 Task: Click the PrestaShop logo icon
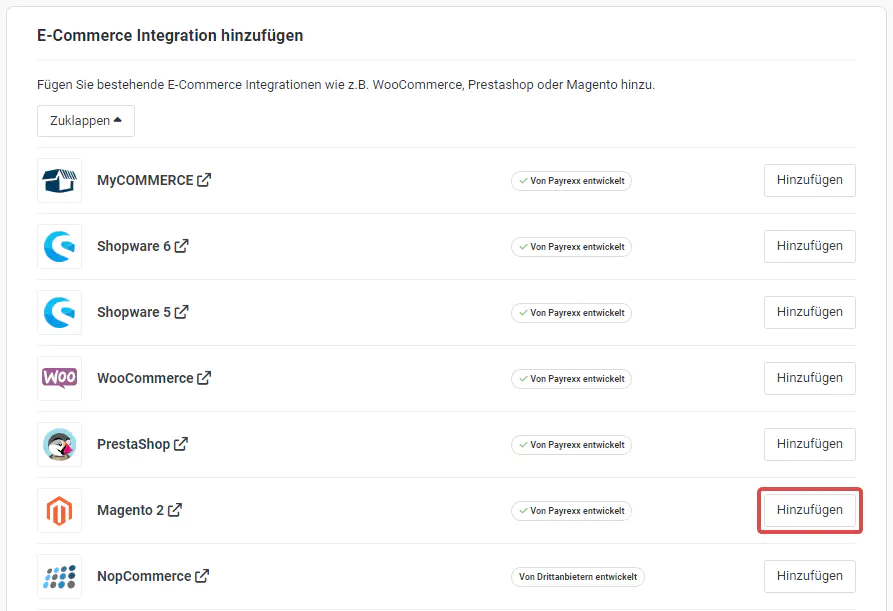pos(59,445)
